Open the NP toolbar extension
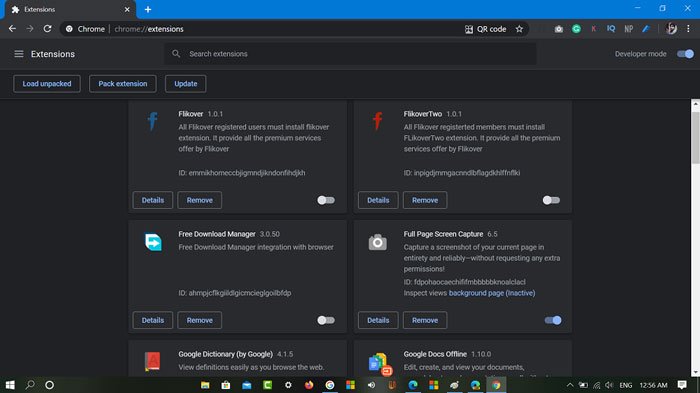This screenshot has width=700, height=393. pos(629,29)
